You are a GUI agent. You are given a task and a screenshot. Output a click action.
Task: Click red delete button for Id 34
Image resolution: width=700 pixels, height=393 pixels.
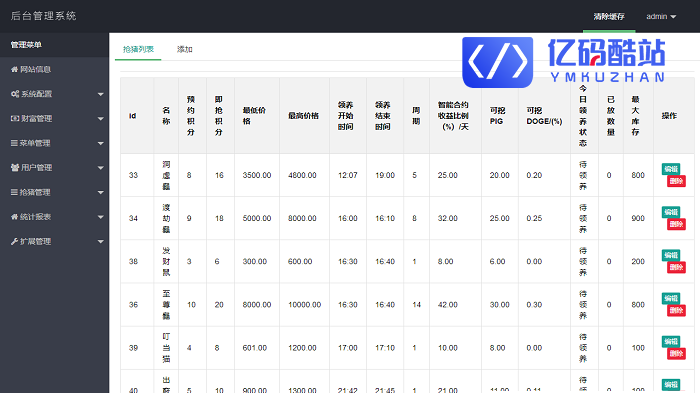pos(676,224)
